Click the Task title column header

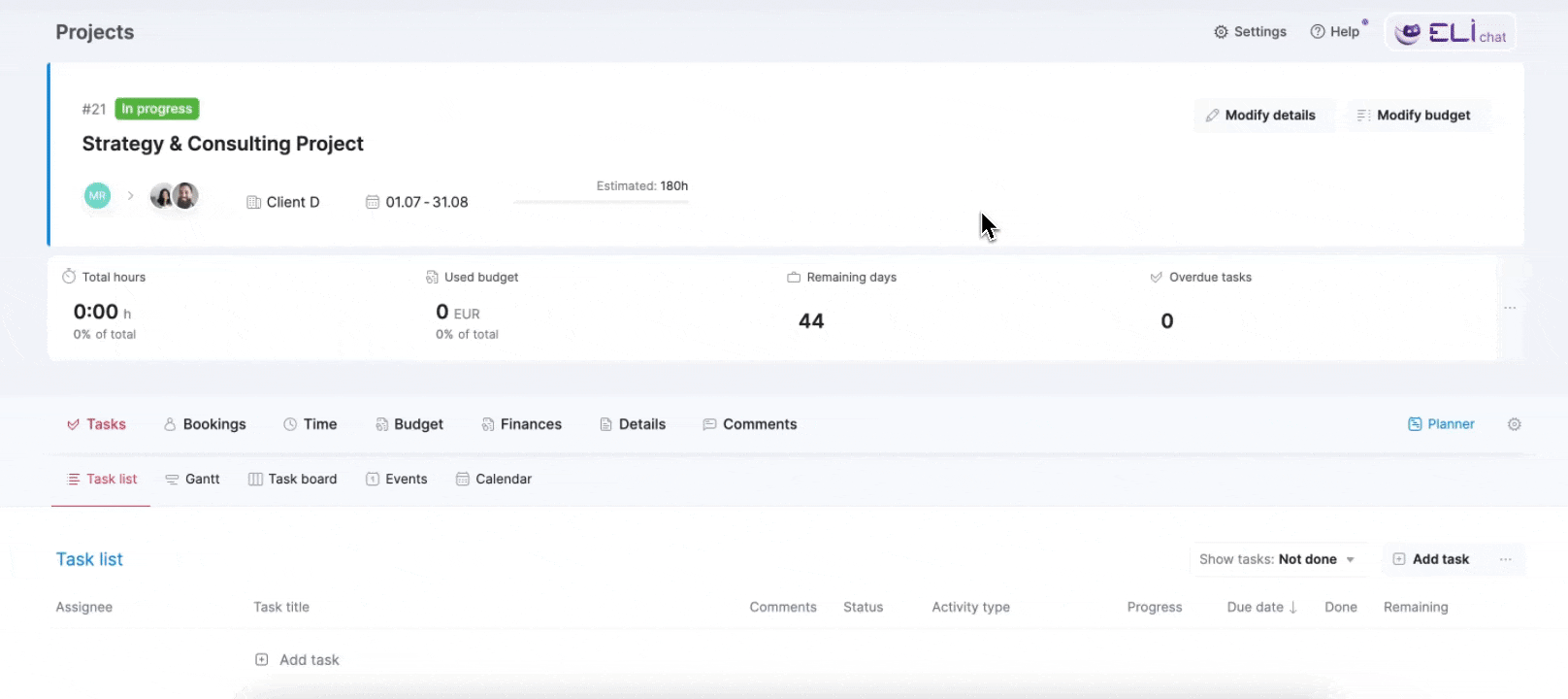tap(281, 607)
